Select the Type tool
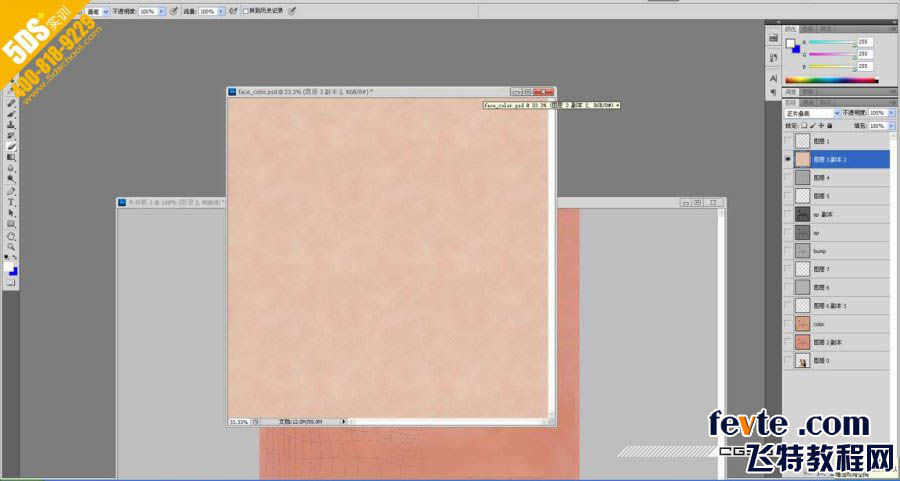 coord(11,203)
